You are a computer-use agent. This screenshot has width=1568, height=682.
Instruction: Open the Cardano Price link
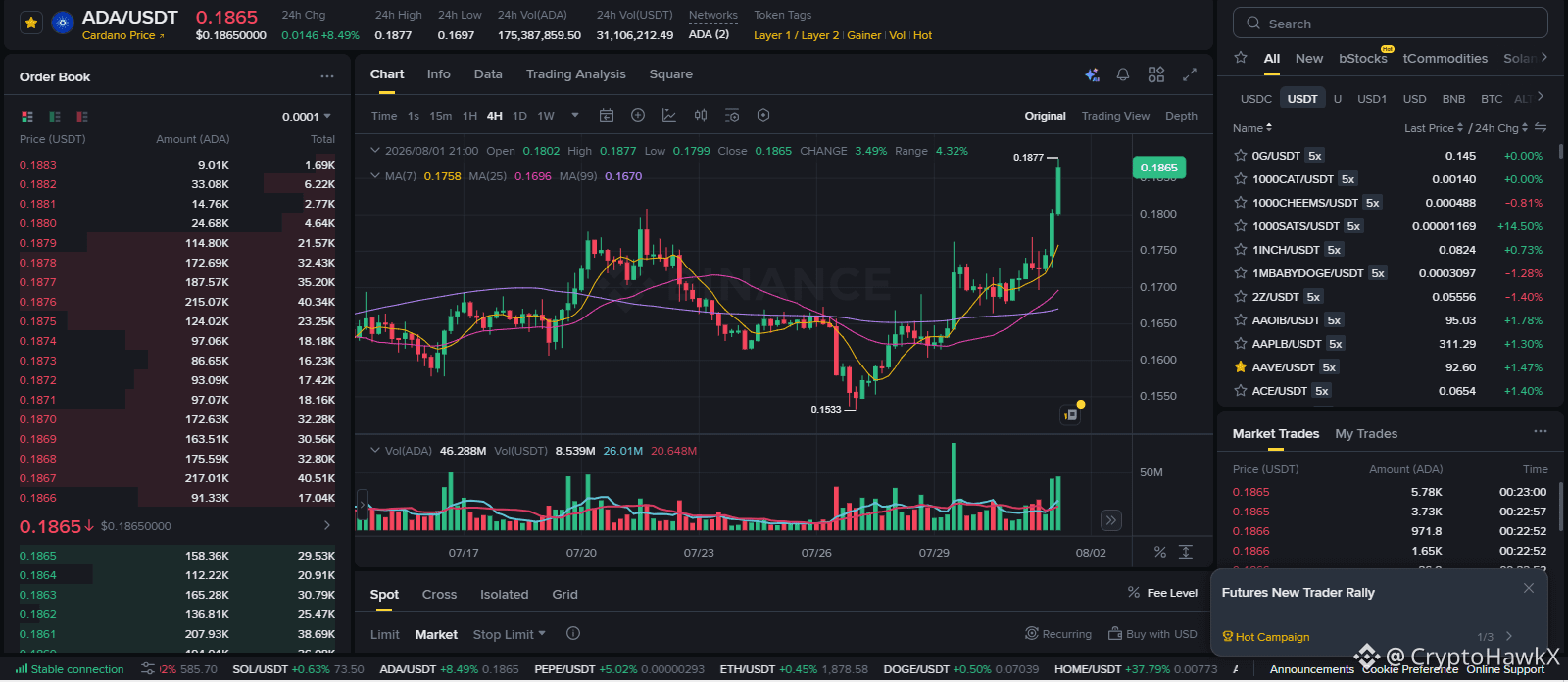(123, 35)
